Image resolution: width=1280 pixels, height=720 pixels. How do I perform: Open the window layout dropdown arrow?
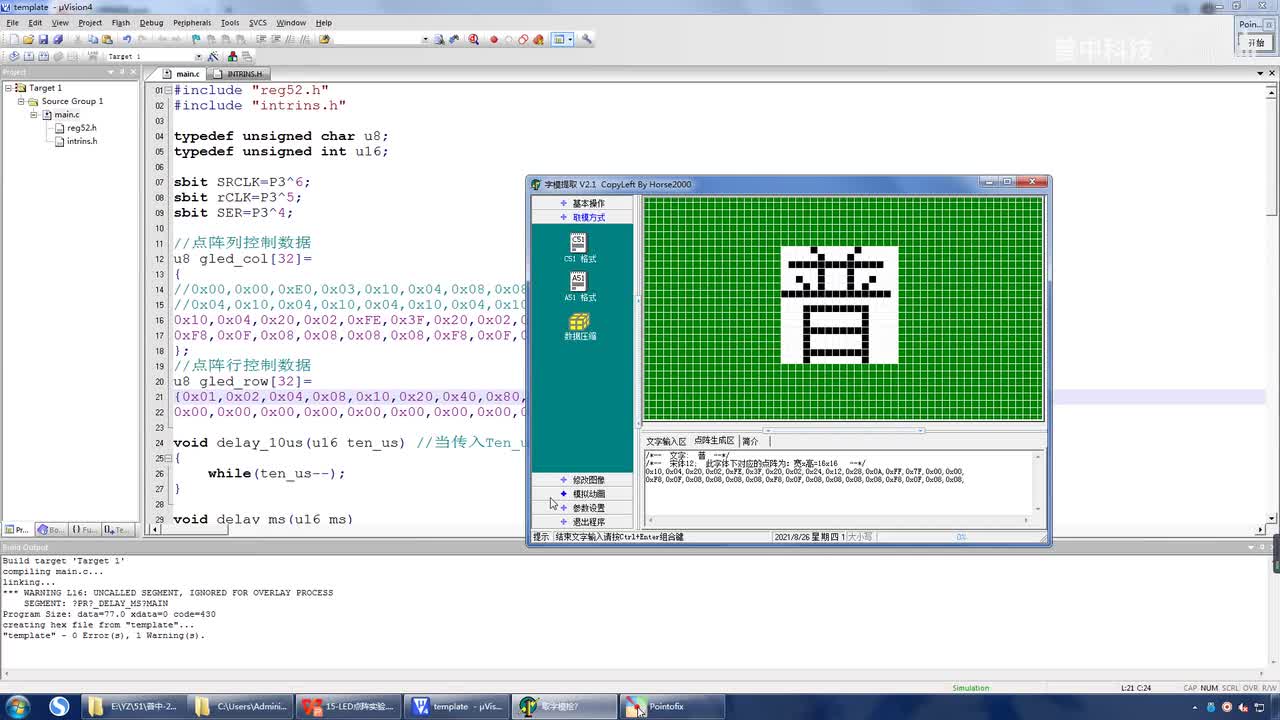[x=570, y=40]
